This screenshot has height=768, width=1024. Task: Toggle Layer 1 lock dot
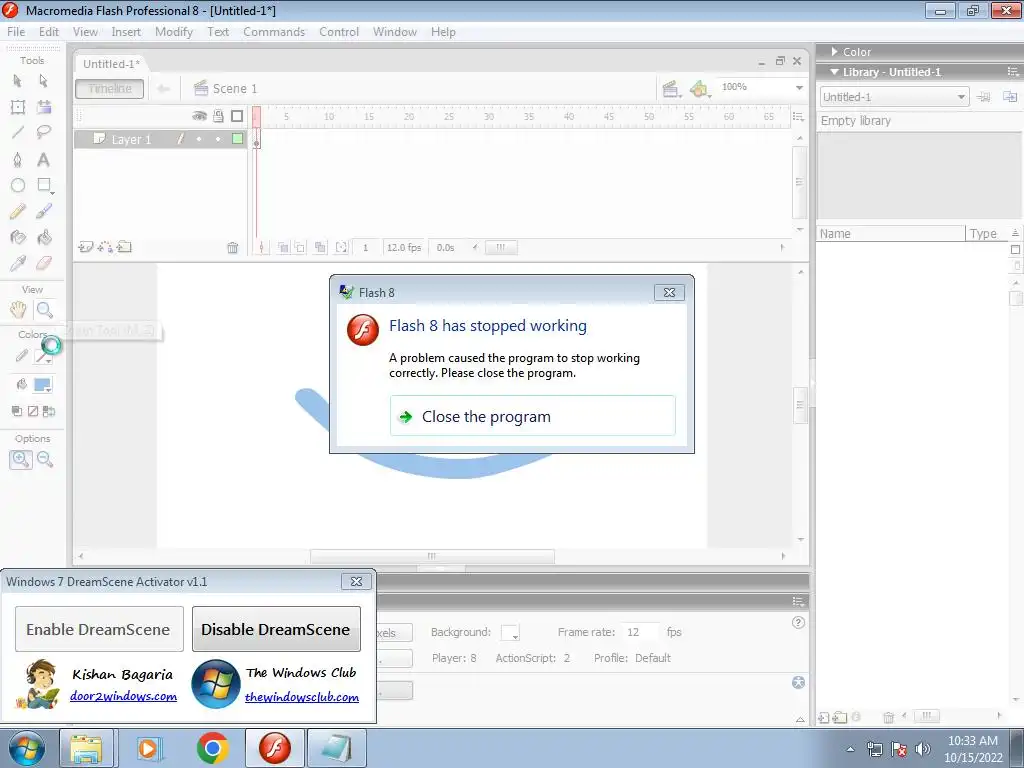pyautogui.click(x=218, y=139)
